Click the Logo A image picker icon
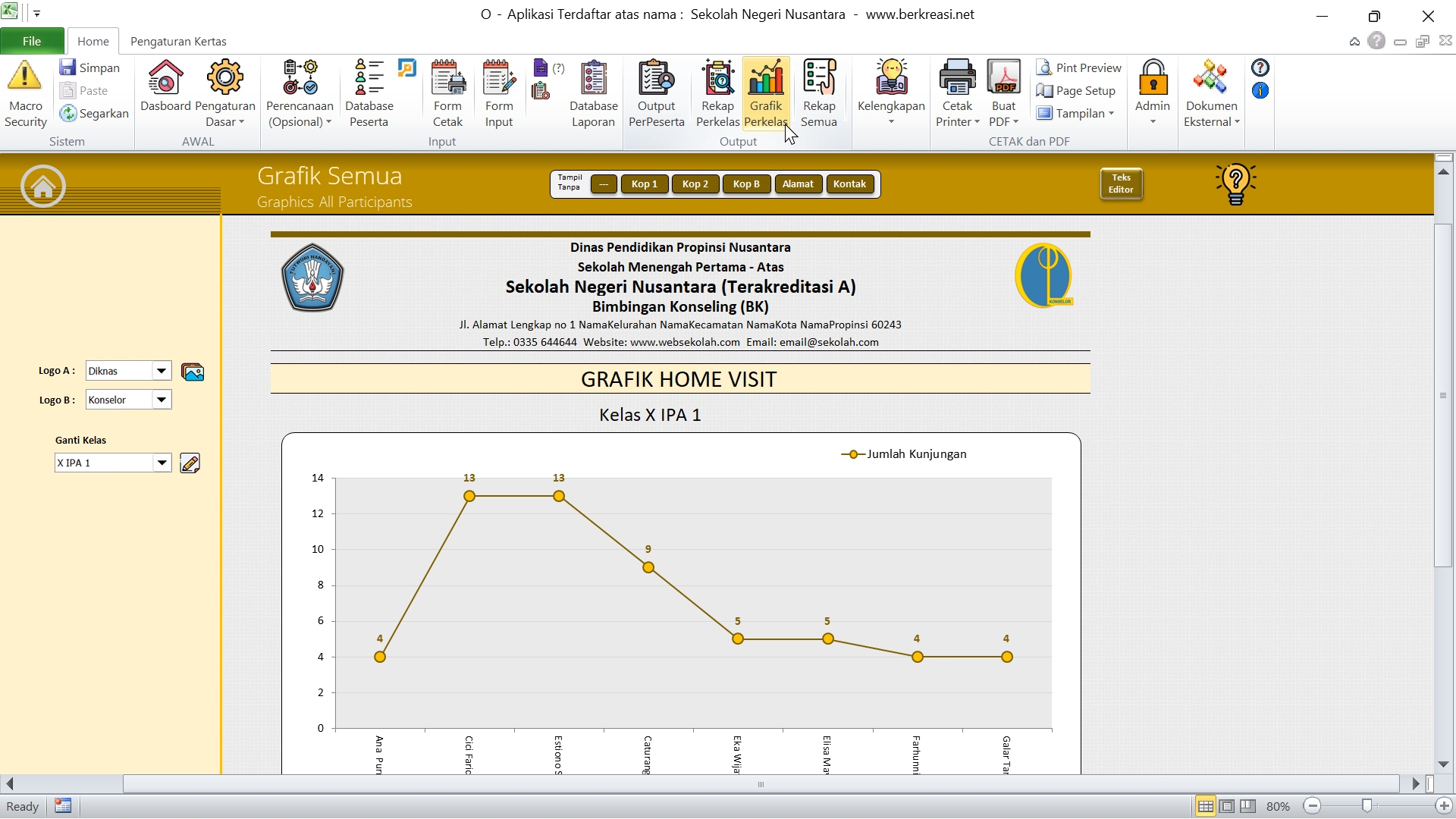 pyautogui.click(x=193, y=372)
